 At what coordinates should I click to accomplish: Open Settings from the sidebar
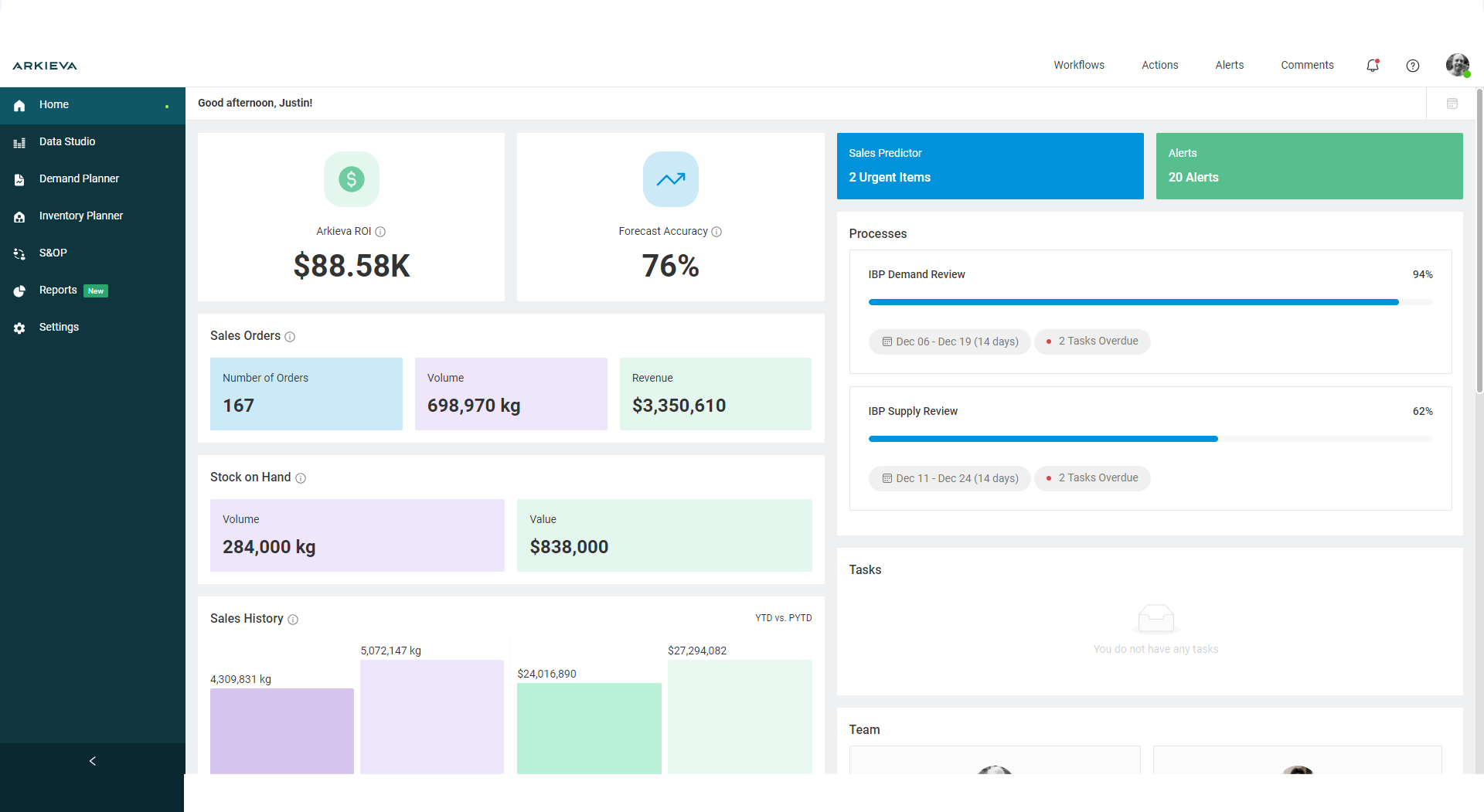[x=58, y=327]
